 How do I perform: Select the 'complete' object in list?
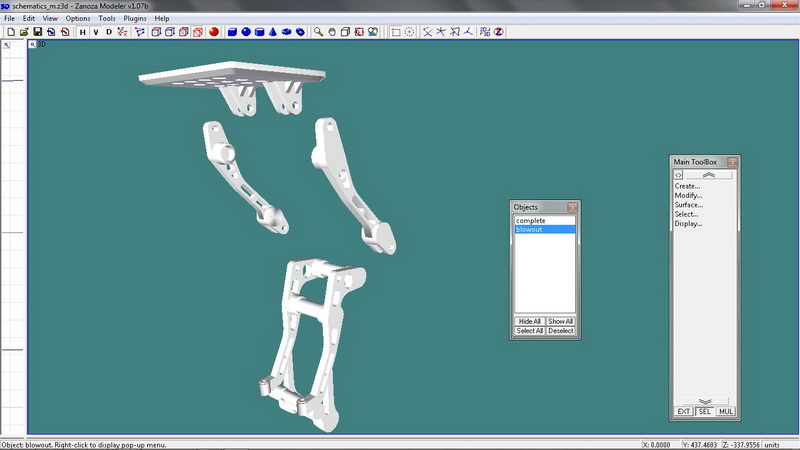pyautogui.click(x=531, y=220)
